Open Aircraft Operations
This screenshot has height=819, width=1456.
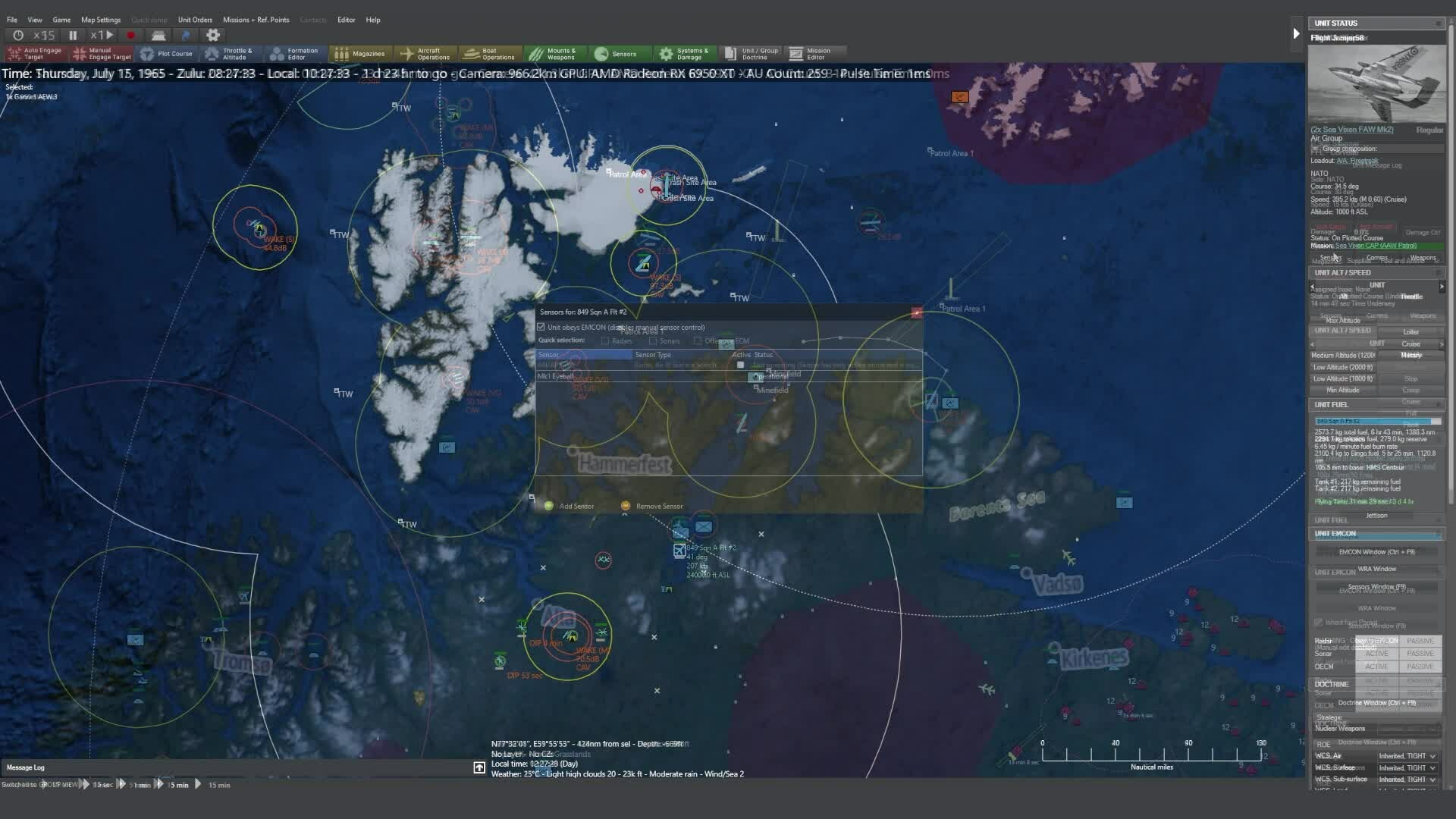425,54
